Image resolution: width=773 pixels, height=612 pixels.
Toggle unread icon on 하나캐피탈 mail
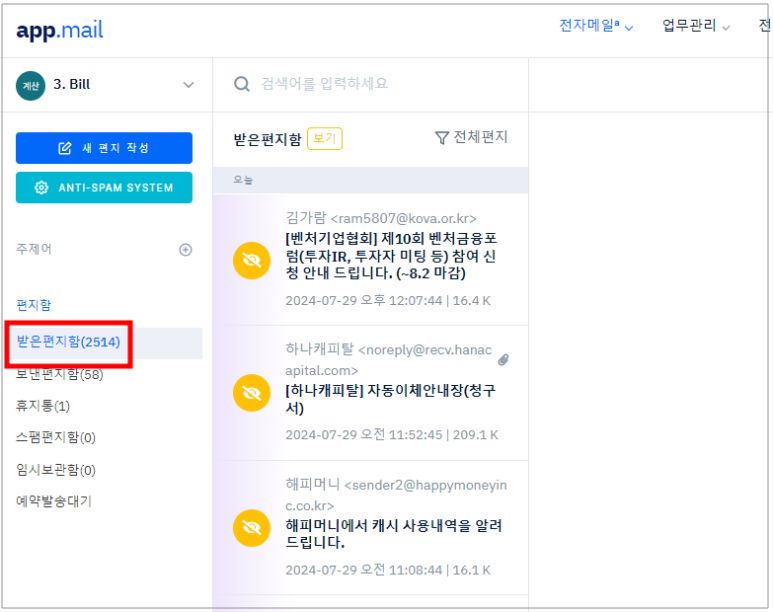click(x=251, y=393)
